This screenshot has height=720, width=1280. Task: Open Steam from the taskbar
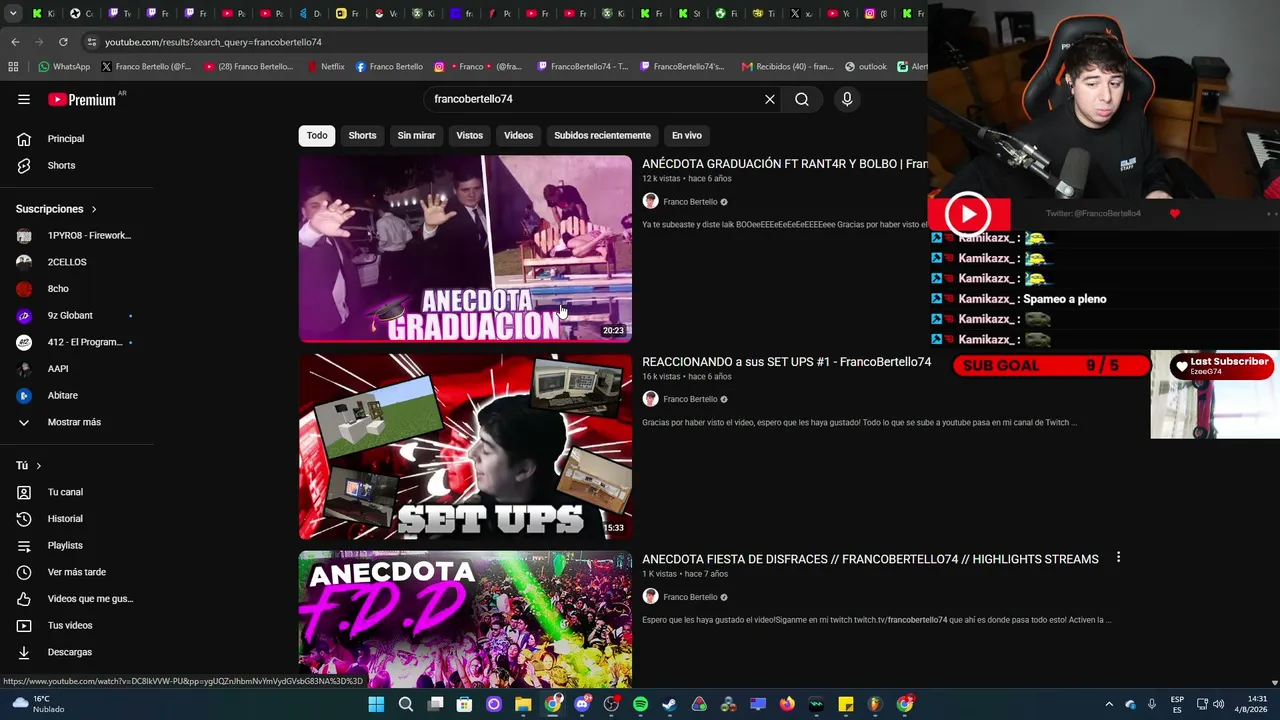tap(669, 704)
